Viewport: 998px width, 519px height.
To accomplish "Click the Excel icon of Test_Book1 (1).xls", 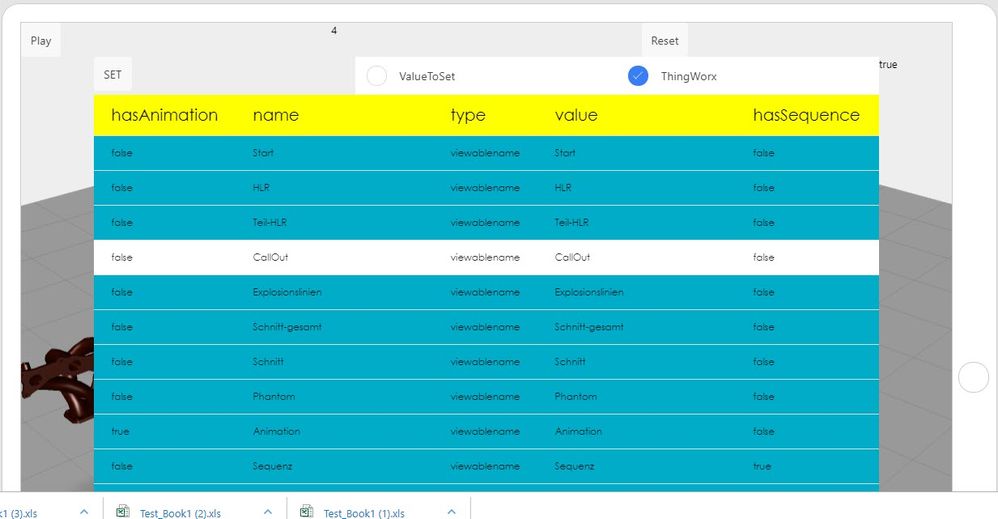I will point(307,511).
